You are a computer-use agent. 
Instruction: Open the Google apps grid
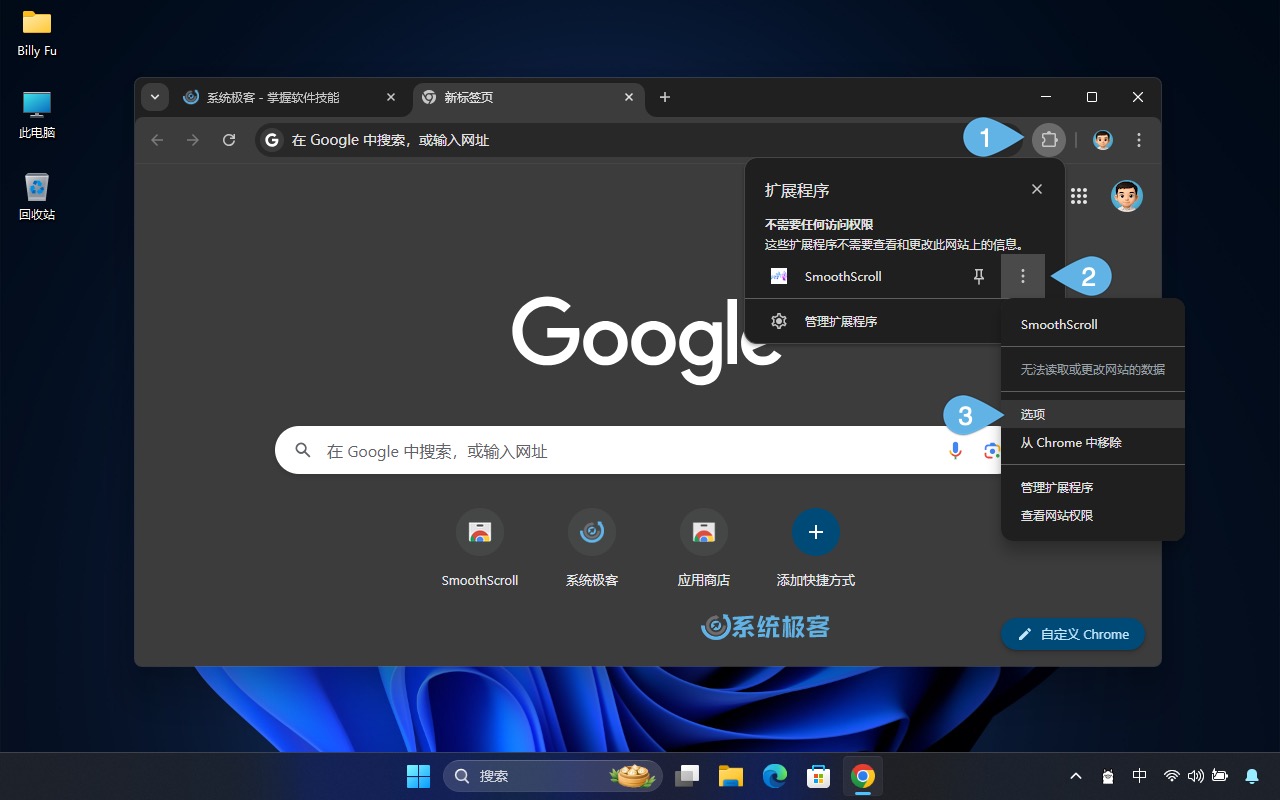click(x=1079, y=196)
